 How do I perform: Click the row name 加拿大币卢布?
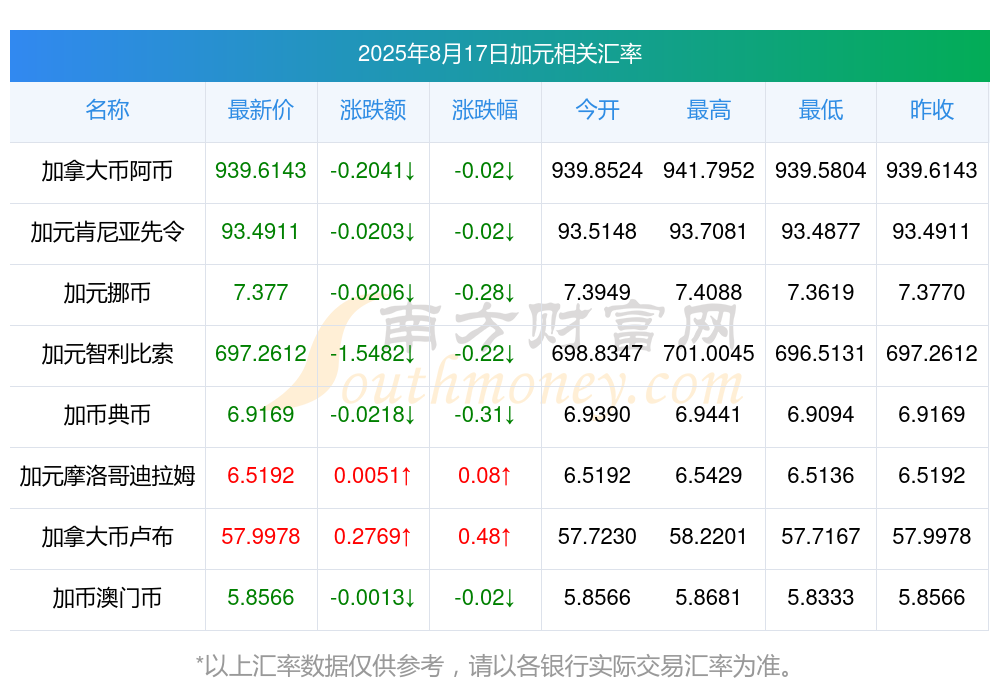pyautogui.click(x=107, y=537)
